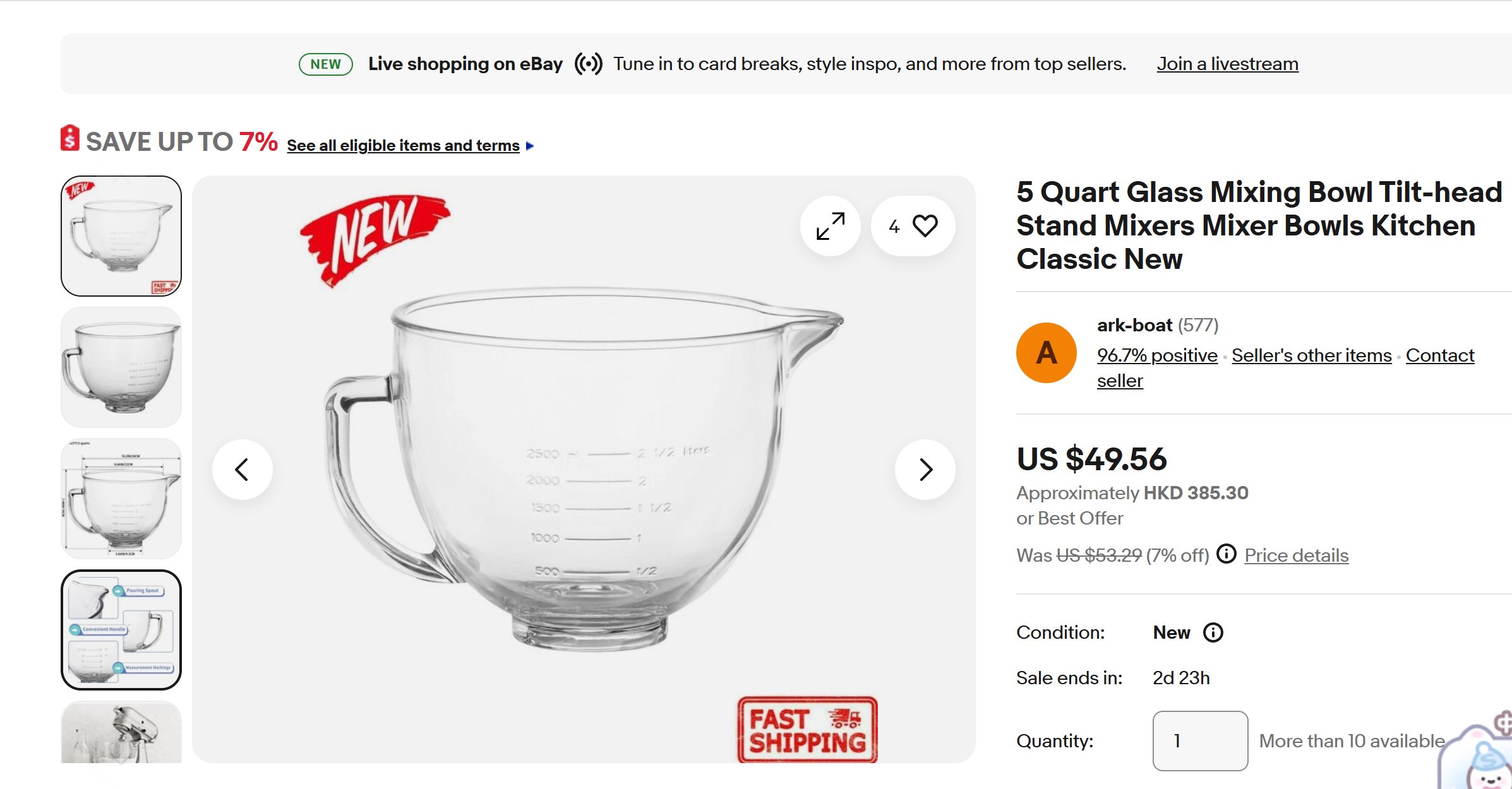
Task: Click the orange ark-boat seller avatar
Action: click(1046, 352)
